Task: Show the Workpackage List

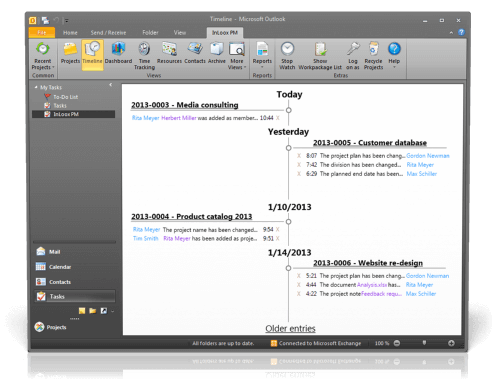Action: 320,56
